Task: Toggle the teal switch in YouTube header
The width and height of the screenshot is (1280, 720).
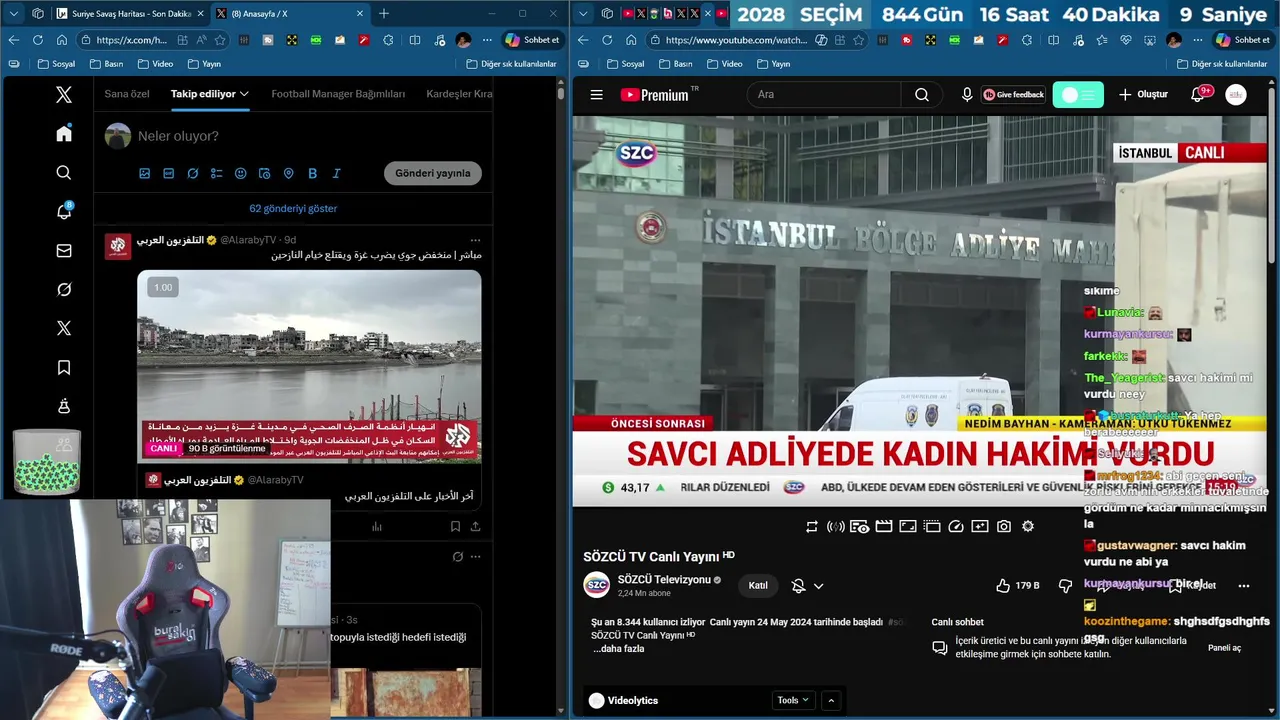Action: tap(1078, 95)
